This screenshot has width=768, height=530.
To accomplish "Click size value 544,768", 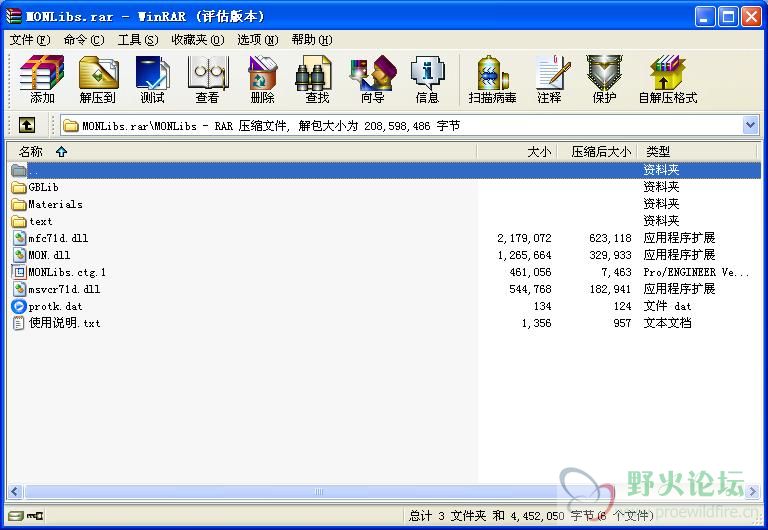I will [x=530, y=289].
